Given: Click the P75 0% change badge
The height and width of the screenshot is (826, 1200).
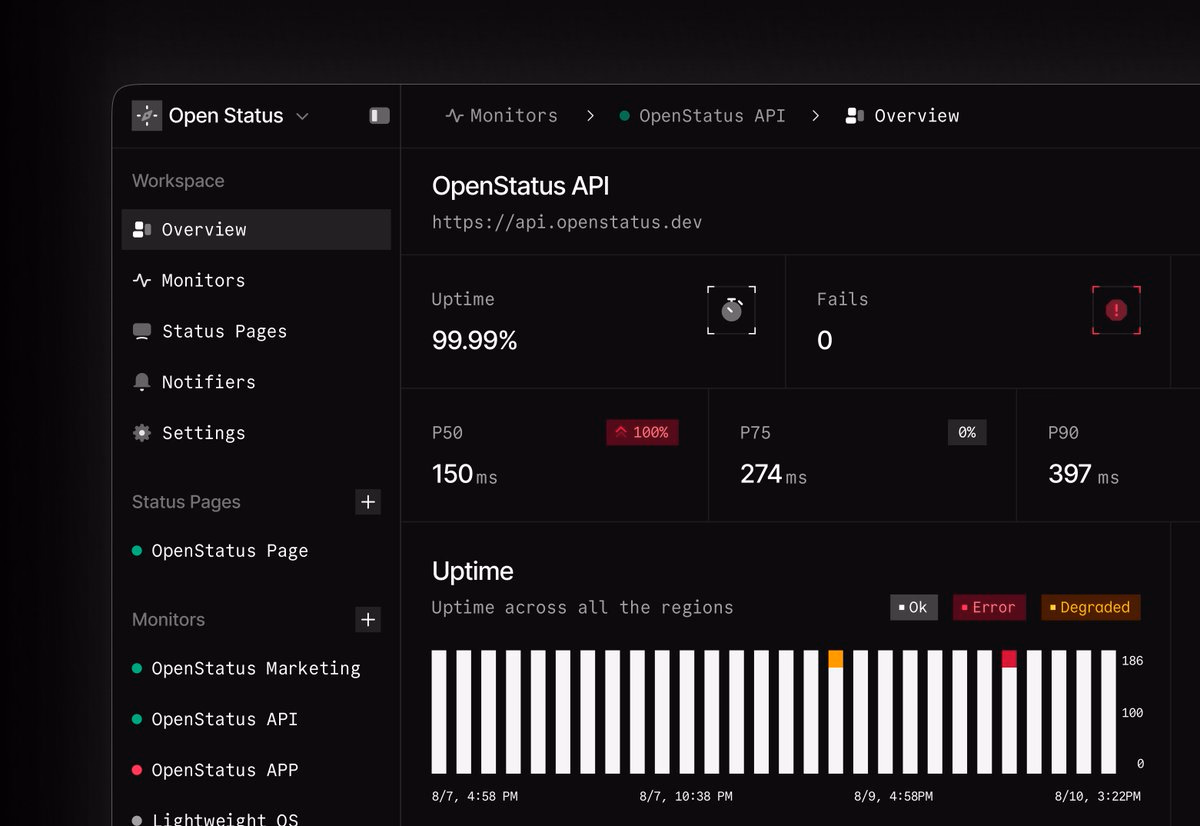Looking at the screenshot, I should pyautogui.click(x=967, y=433).
